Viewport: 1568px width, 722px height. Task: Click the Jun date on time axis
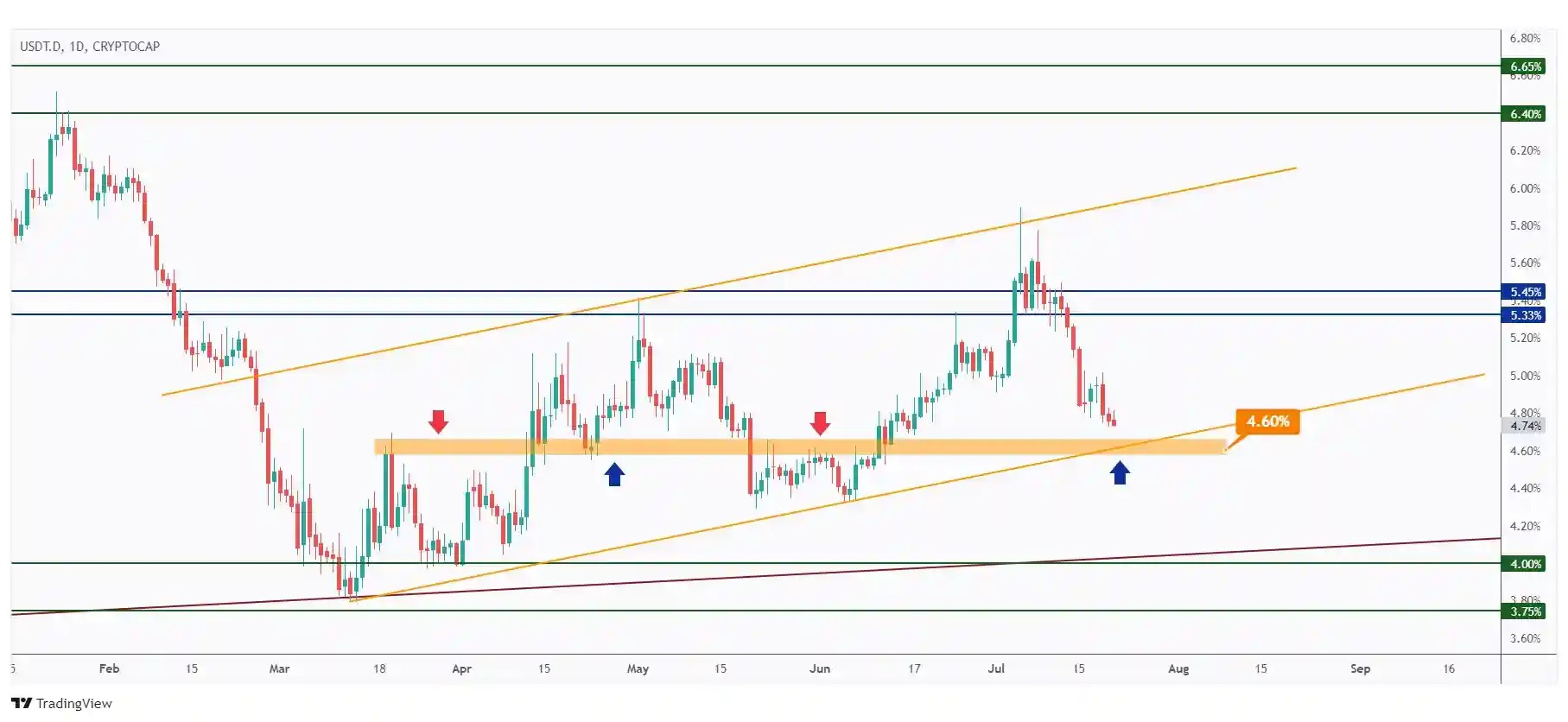(820, 668)
